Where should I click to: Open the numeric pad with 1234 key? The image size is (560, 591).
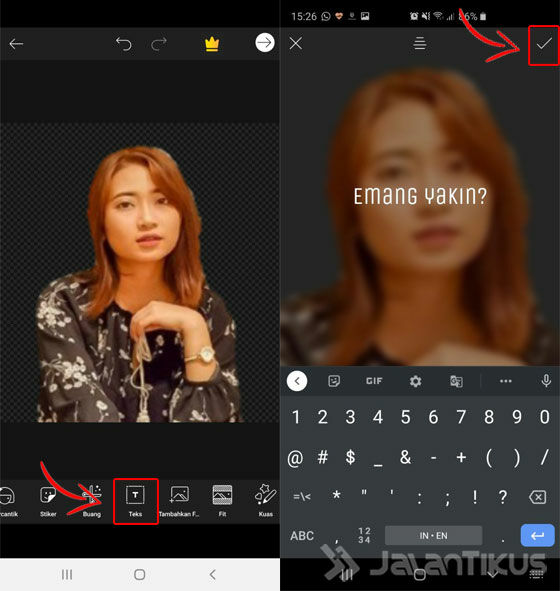point(364,536)
